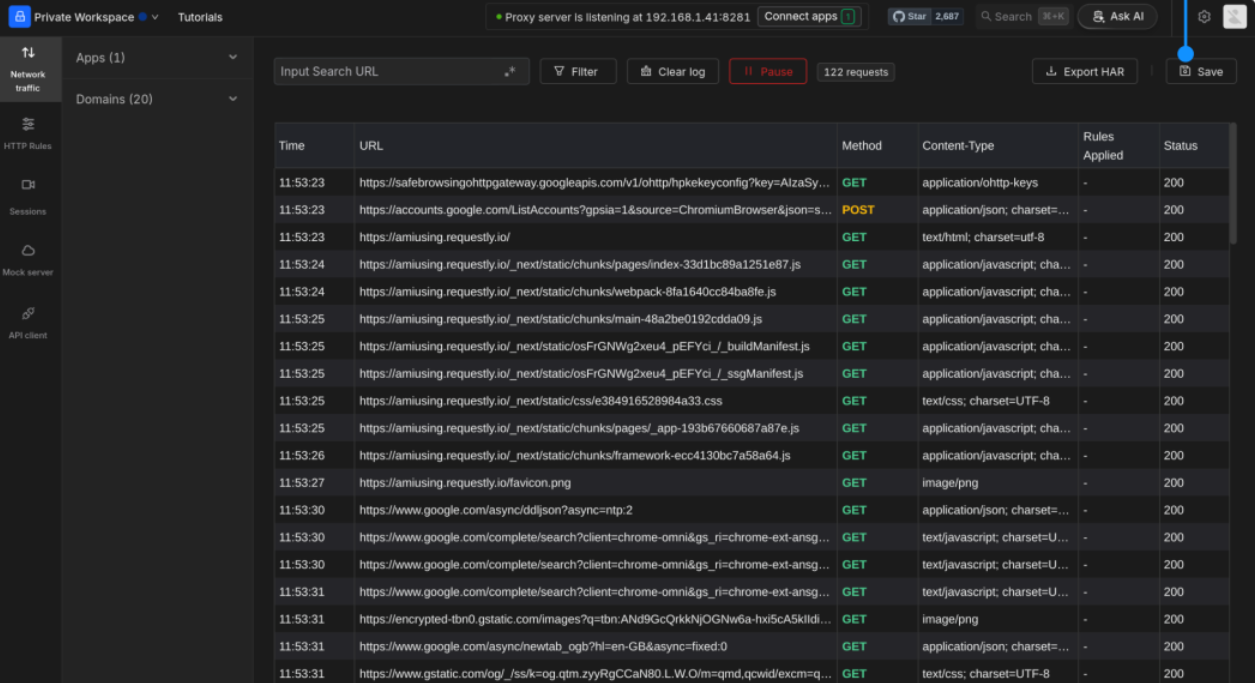Click the workspace lock icon
The image size is (1255, 683).
pos(19,17)
